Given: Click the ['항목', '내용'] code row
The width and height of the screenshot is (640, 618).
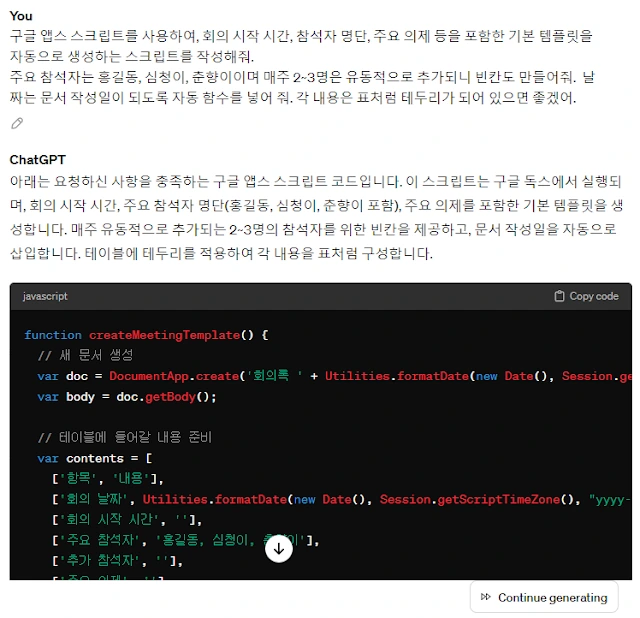Looking at the screenshot, I should [x=108, y=478].
